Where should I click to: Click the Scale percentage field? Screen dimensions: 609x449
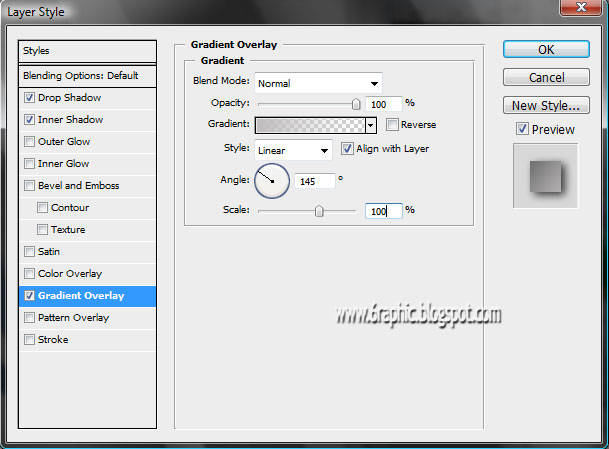[x=383, y=211]
